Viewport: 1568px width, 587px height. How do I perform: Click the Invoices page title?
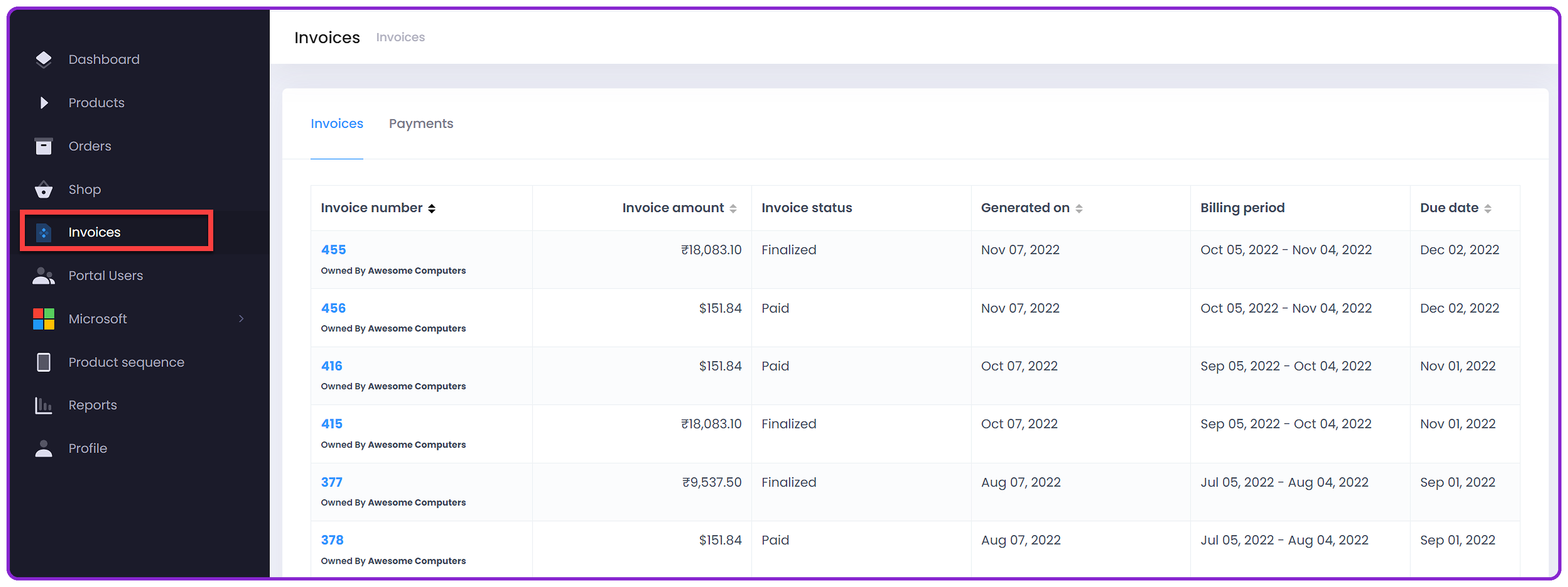tap(327, 38)
